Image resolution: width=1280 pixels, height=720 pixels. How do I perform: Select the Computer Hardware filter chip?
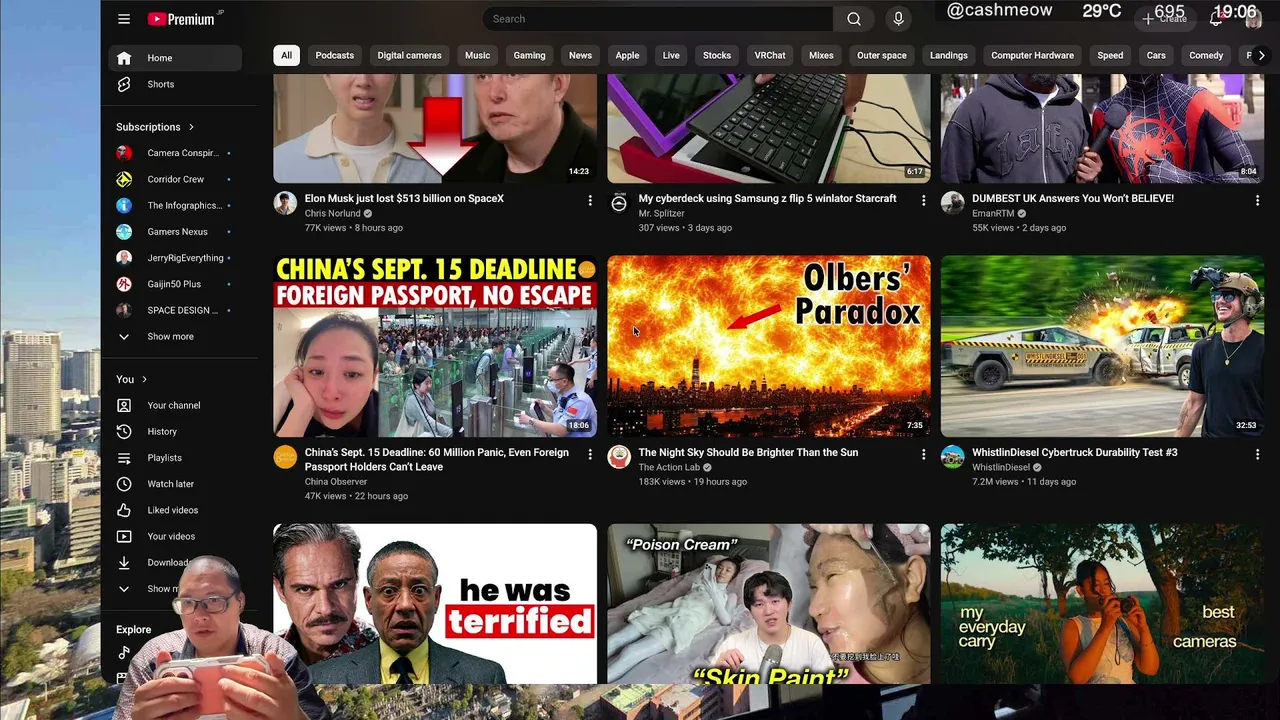(1032, 55)
